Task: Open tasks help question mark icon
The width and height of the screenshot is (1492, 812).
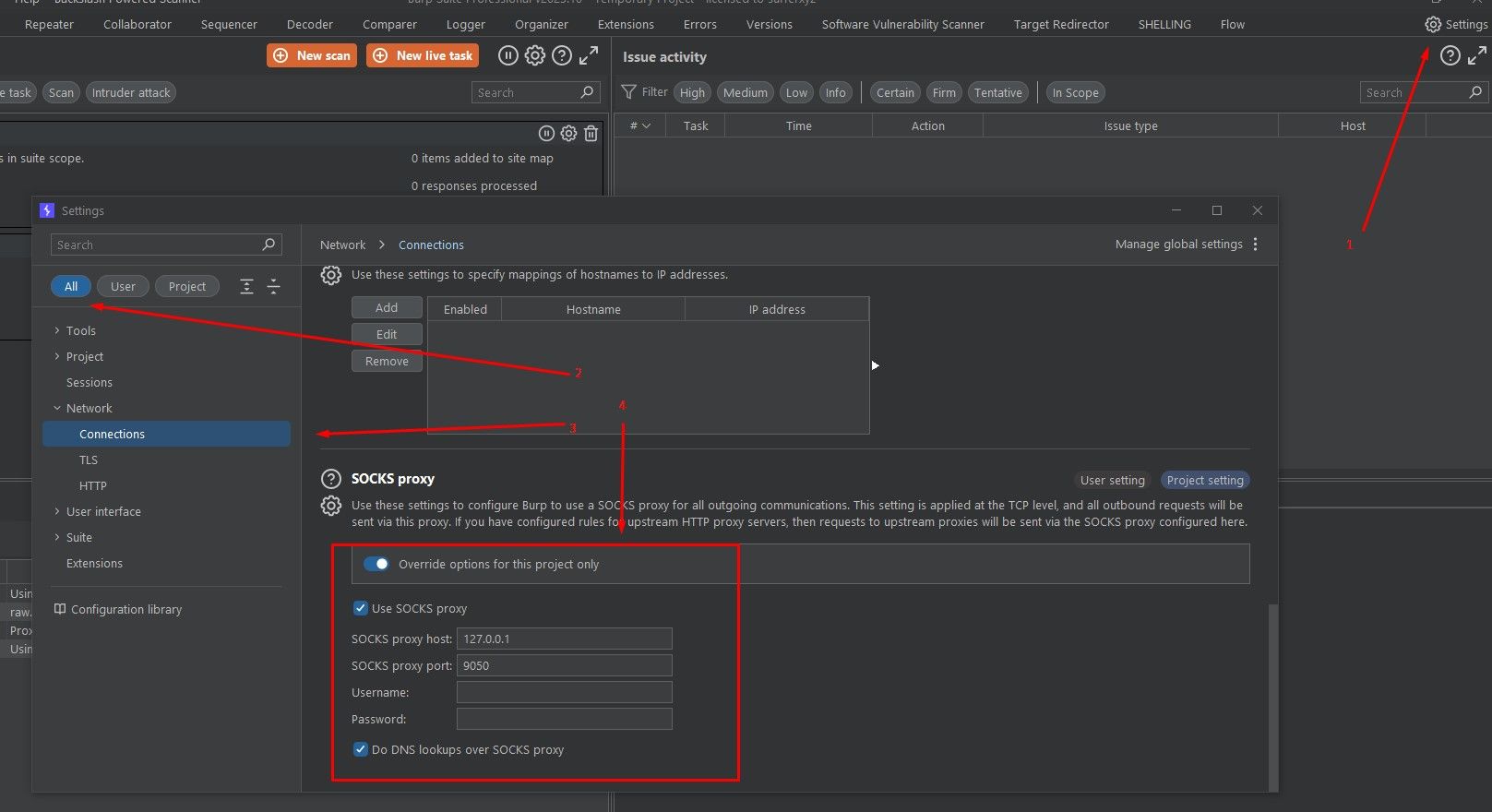Action: point(561,56)
